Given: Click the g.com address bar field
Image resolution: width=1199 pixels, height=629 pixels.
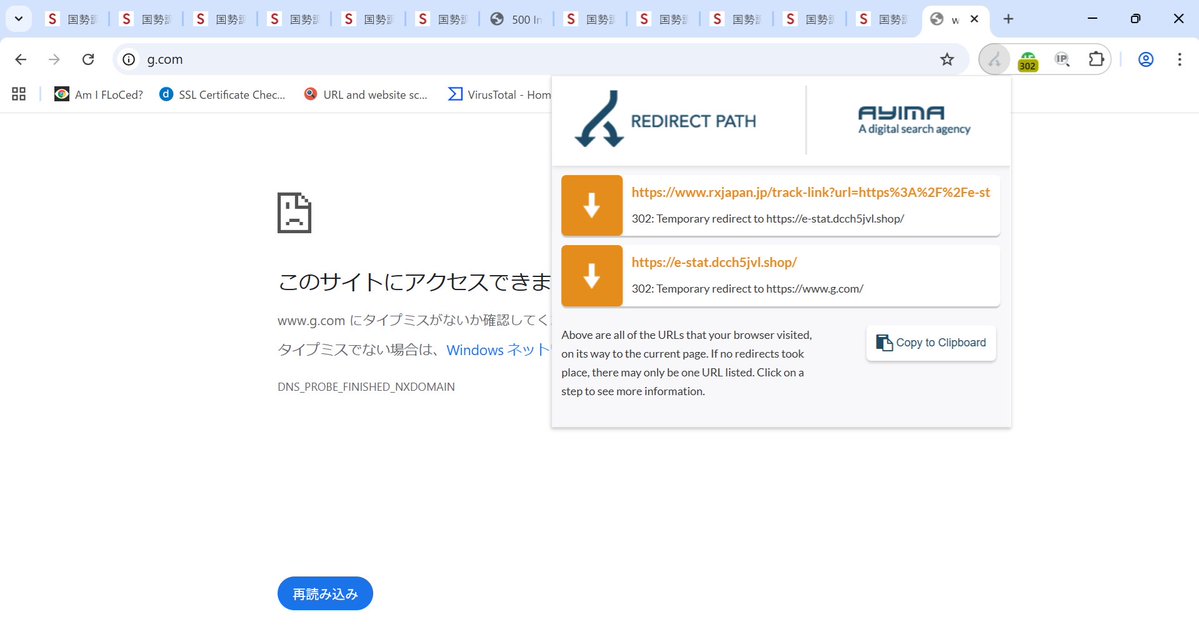Looking at the screenshot, I should tap(300, 59).
